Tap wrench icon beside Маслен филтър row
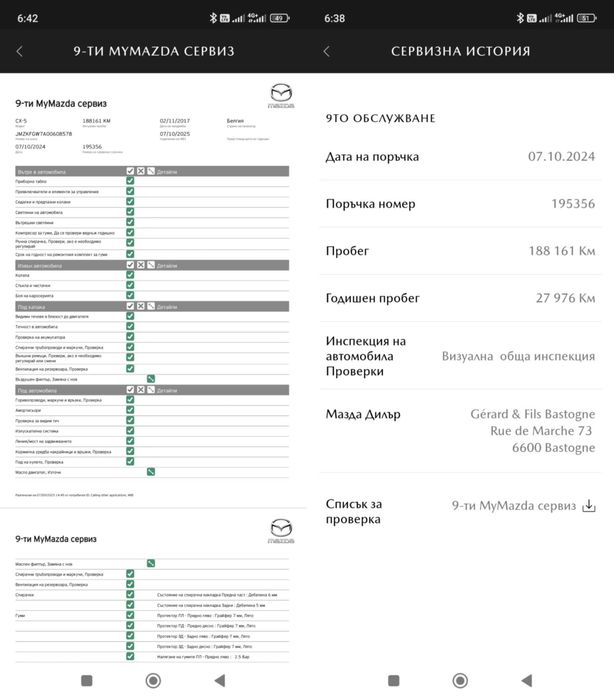 tap(151, 563)
